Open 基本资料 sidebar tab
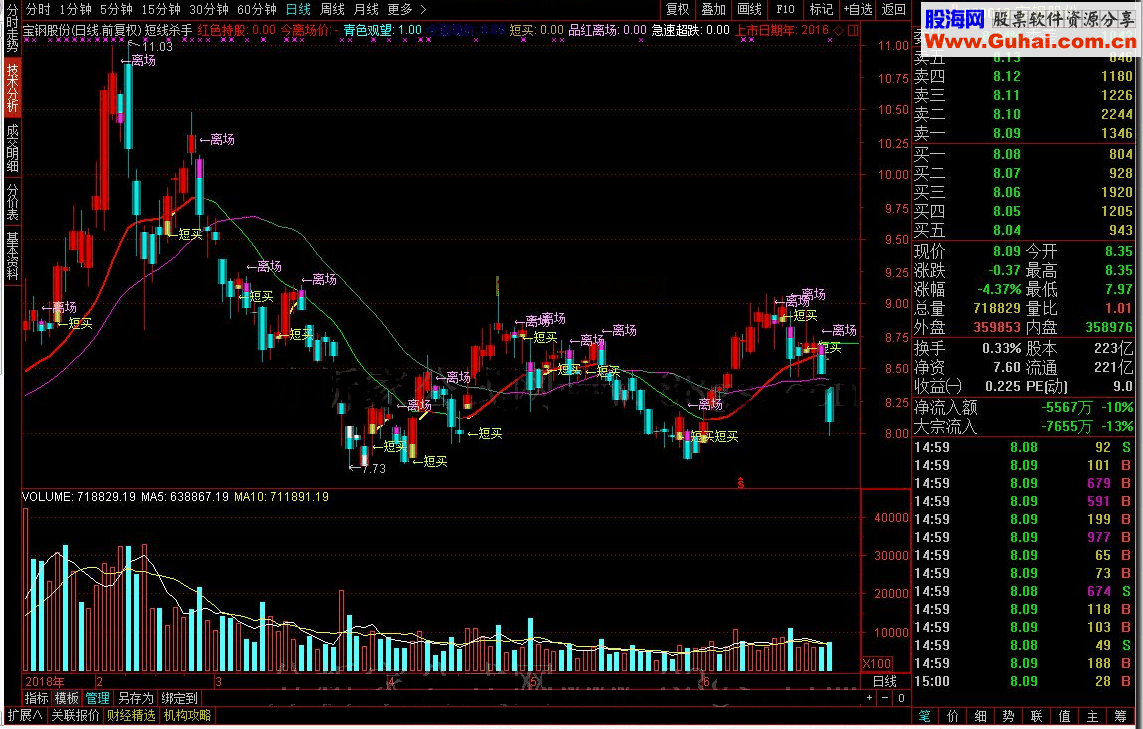 [12, 256]
